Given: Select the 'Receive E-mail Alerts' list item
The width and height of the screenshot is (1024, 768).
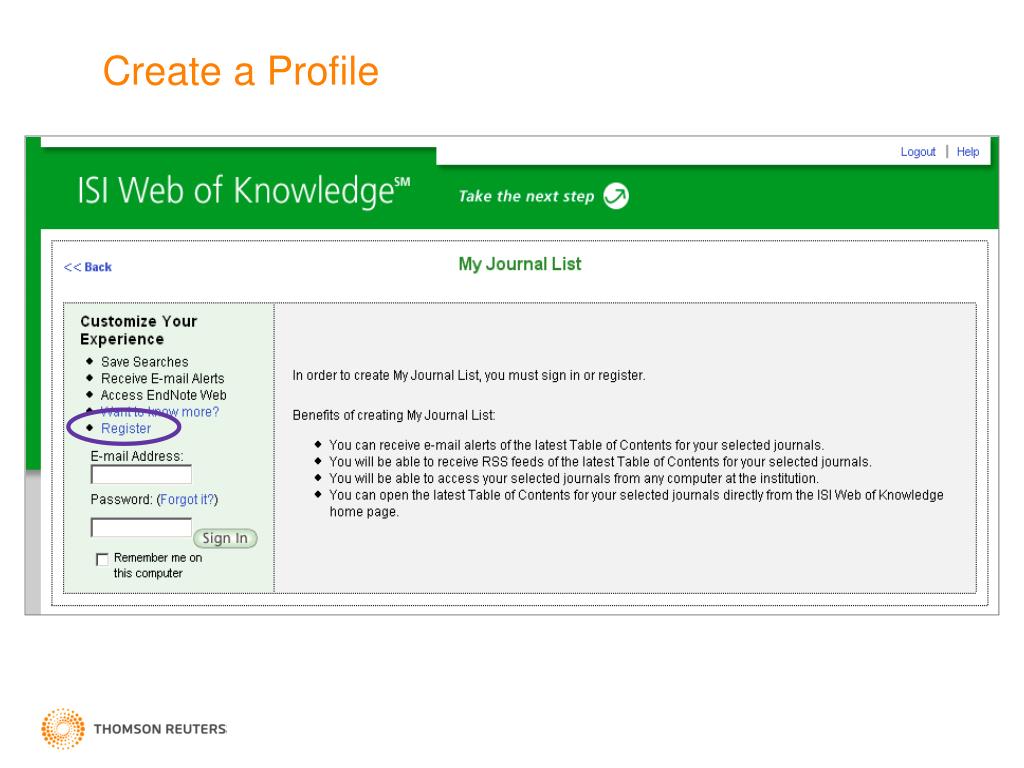Looking at the screenshot, I should (x=163, y=379).
